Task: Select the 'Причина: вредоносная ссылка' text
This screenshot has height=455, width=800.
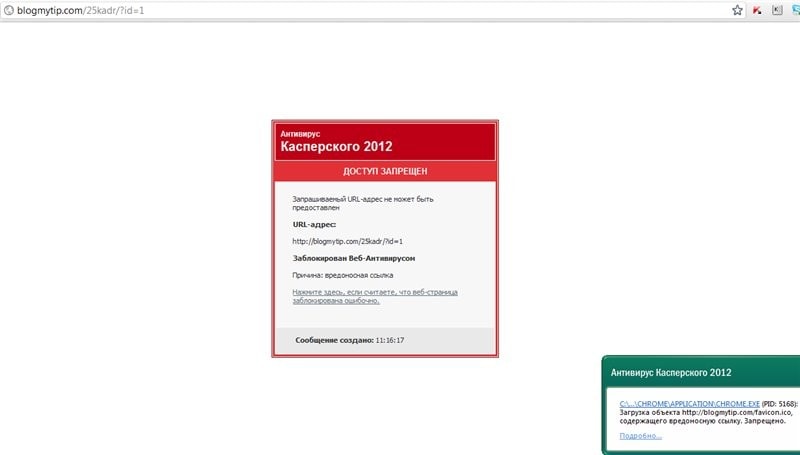Action: tap(343, 275)
